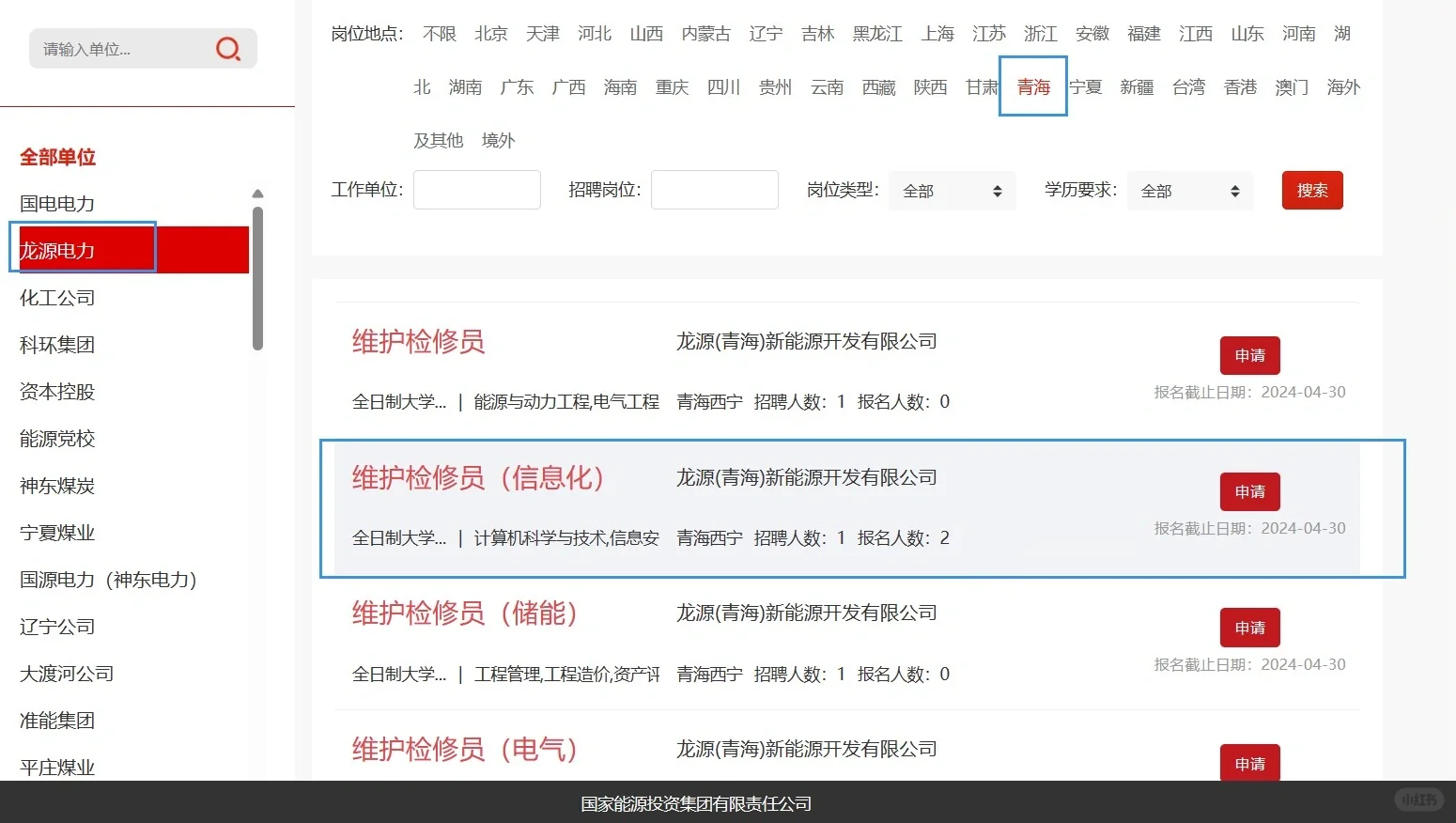Open the 维护检修员 job title
The image size is (1456, 823).
pos(419,341)
